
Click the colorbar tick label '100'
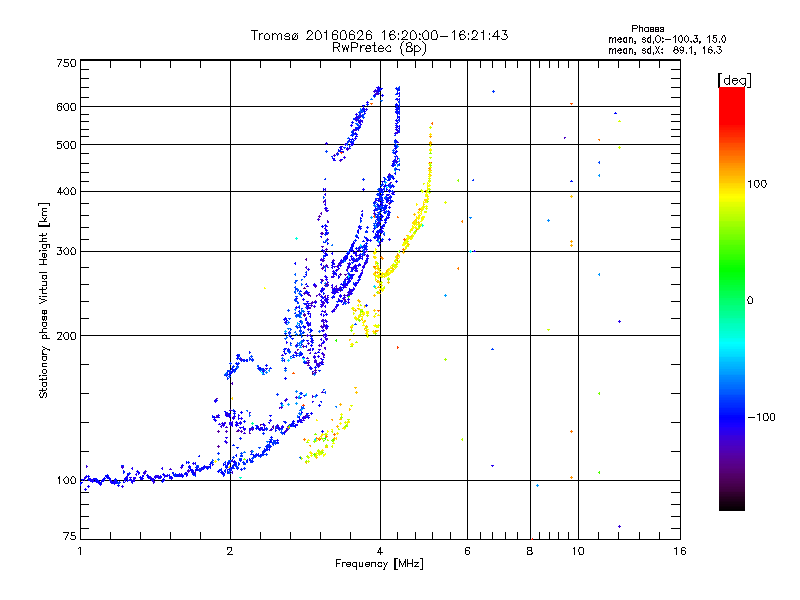click(x=757, y=184)
